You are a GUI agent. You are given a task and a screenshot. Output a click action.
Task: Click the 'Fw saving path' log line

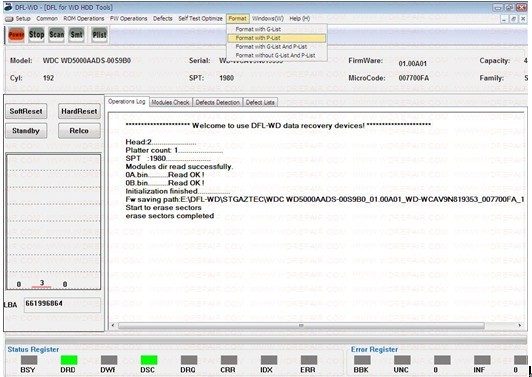tap(325, 199)
